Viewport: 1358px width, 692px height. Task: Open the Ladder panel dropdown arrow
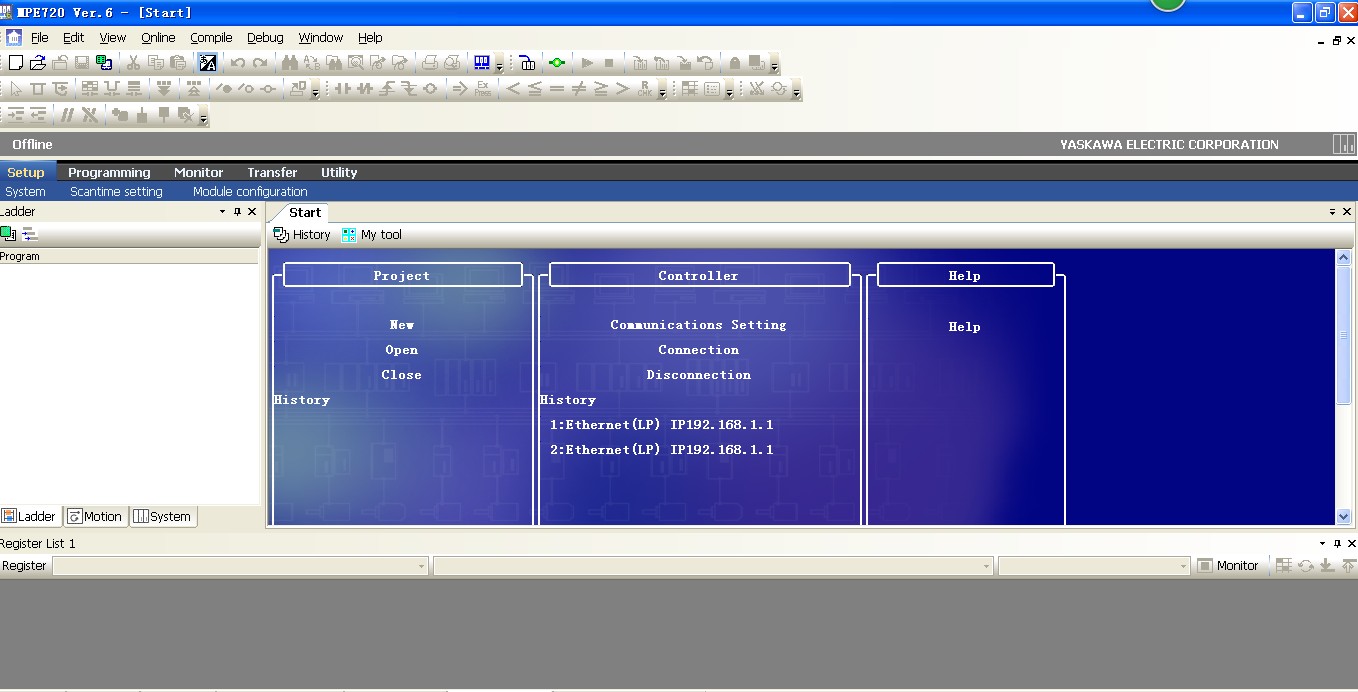222,212
